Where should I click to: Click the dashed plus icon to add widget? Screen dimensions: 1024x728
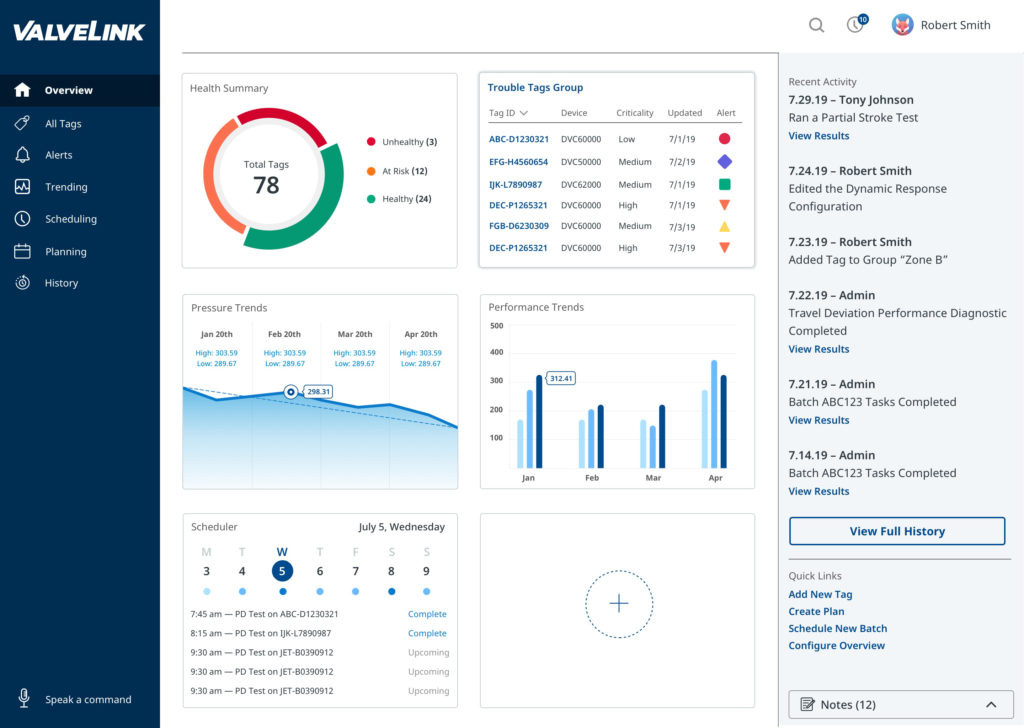point(619,603)
